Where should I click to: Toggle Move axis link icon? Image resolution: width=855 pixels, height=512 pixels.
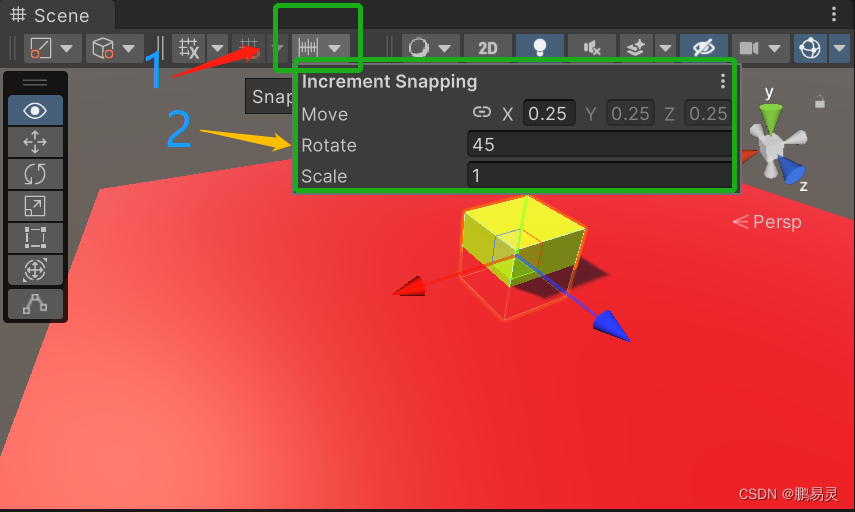pyautogui.click(x=481, y=112)
